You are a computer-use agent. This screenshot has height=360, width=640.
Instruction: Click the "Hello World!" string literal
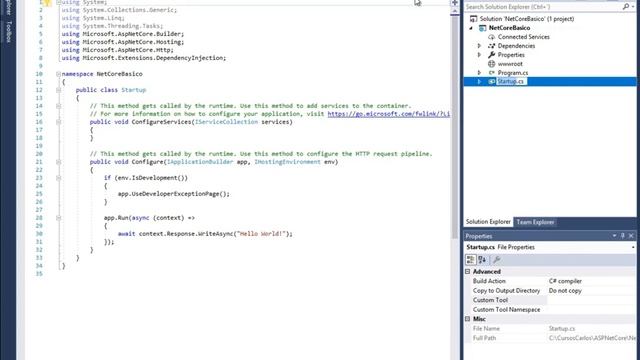click(261, 233)
